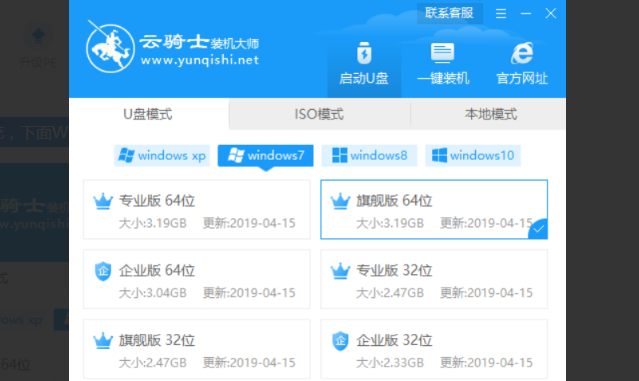Open the 一键装机 one-click install section
This screenshot has width=639, height=381.
point(443,64)
